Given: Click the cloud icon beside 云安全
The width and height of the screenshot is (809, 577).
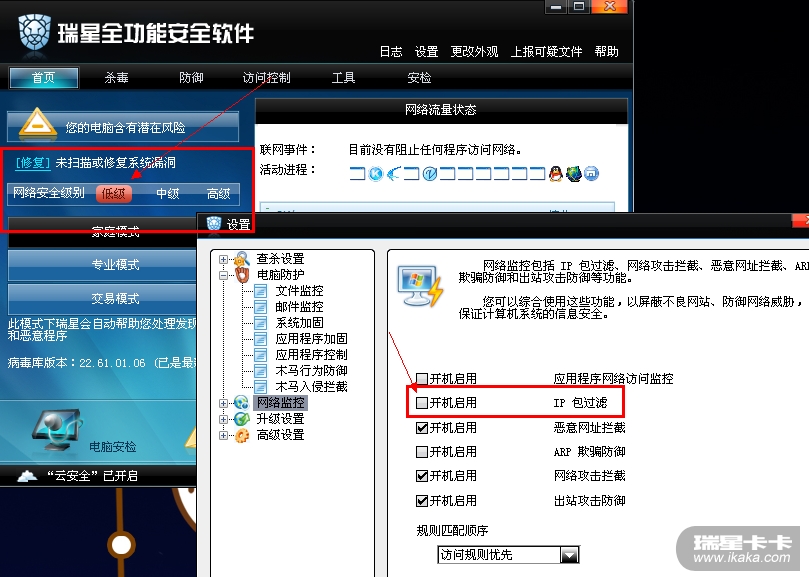Looking at the screenshot, I should pyautogui.click(x=27, y=475).
